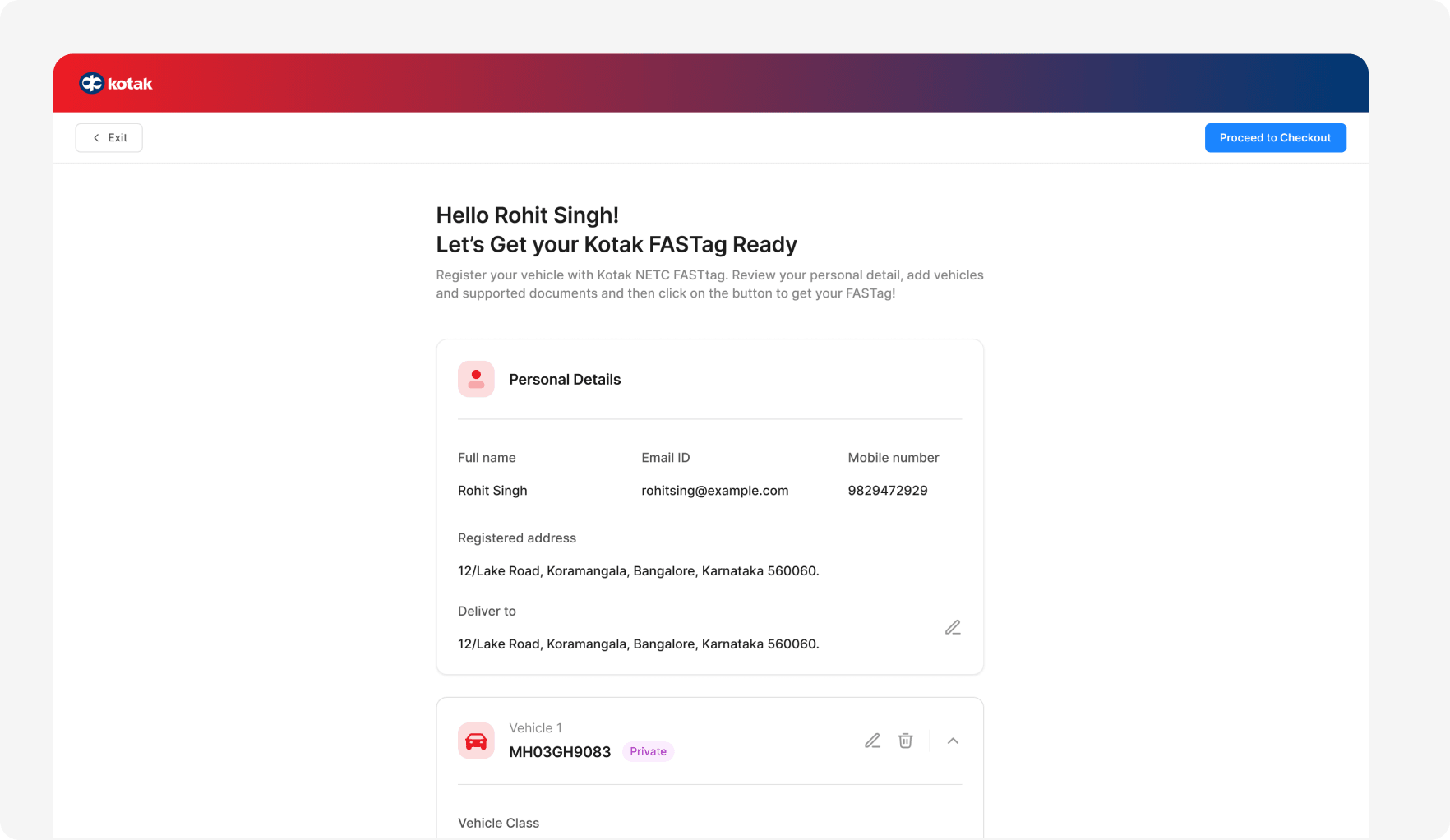Click the address under Deliver to
The image size is (1450, 840).
[x=638, y=644]
